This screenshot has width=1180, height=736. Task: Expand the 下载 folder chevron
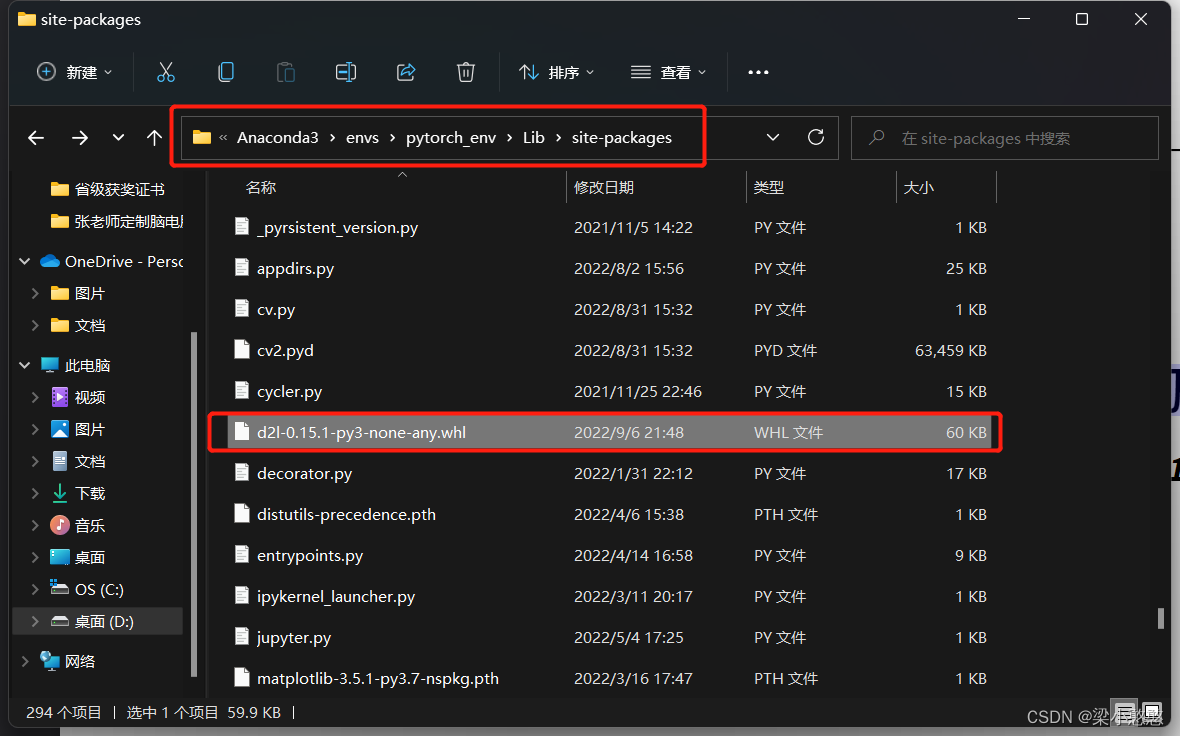pyautogui.click(x=35, y=493)
